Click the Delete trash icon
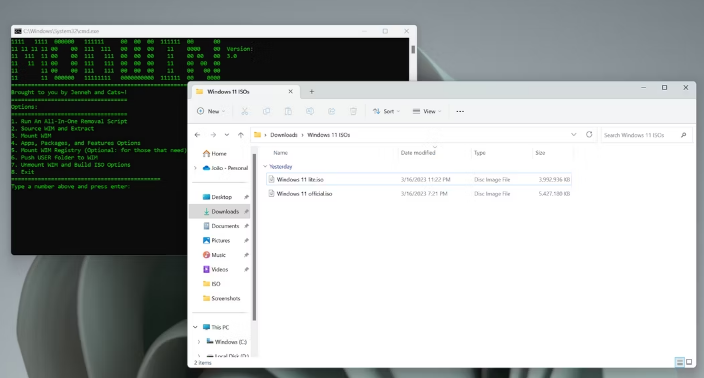 (x=353, y=111)
